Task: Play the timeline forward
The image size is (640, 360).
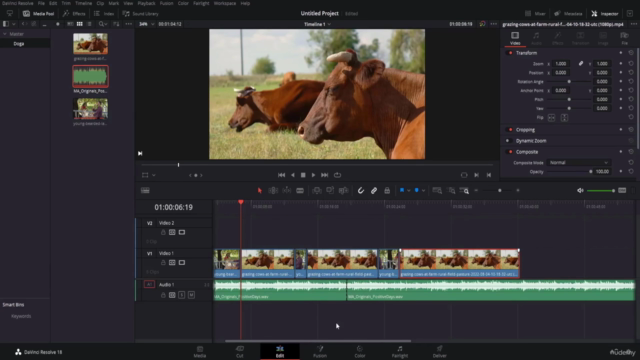Action: tap(313, 175)
